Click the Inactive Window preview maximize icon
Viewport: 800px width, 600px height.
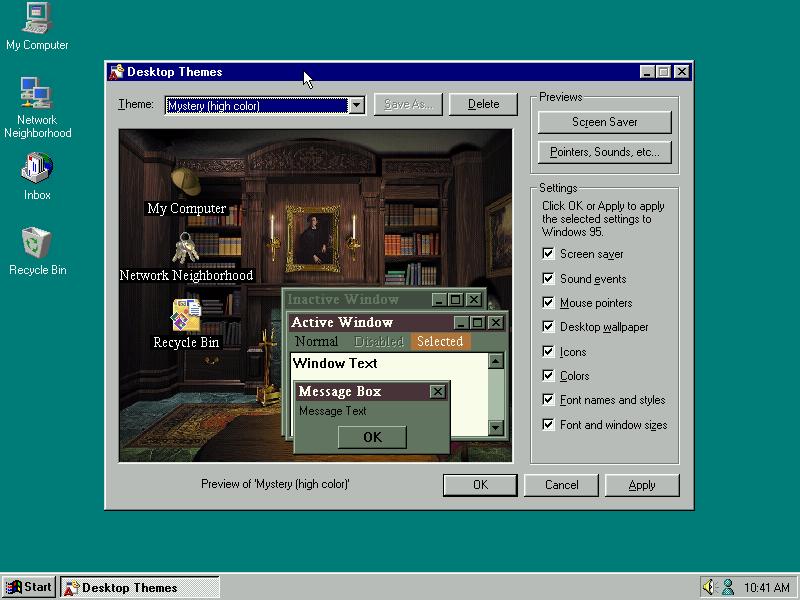tap(456, 299)
